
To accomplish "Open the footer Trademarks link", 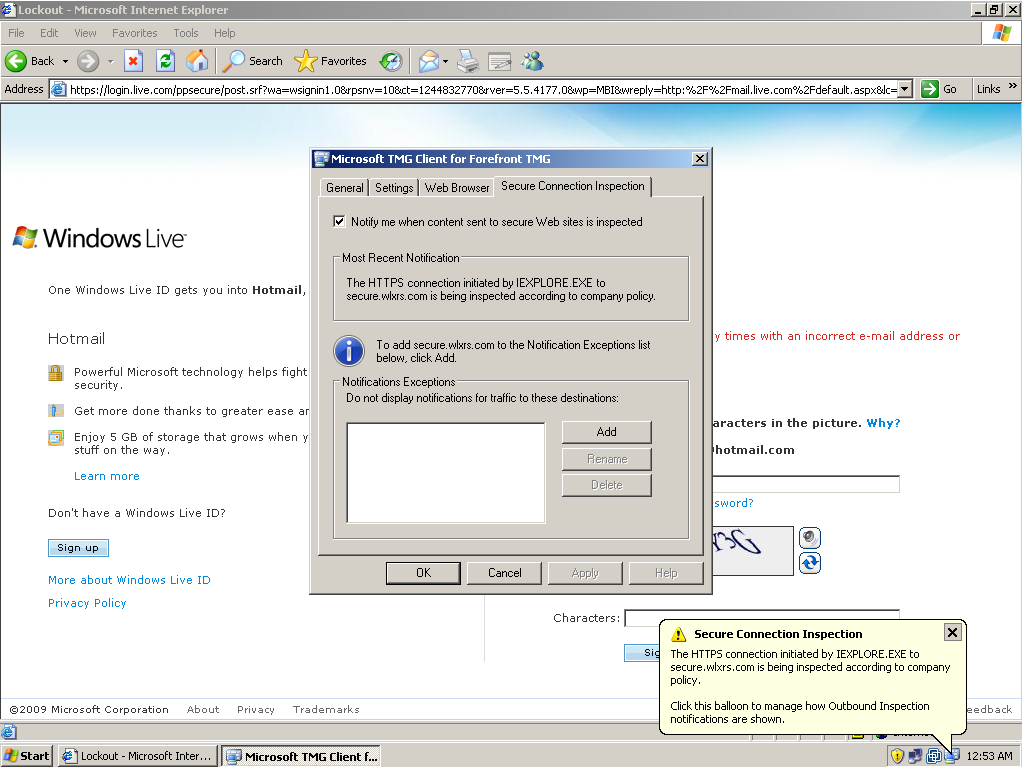I will coord(326,710).
